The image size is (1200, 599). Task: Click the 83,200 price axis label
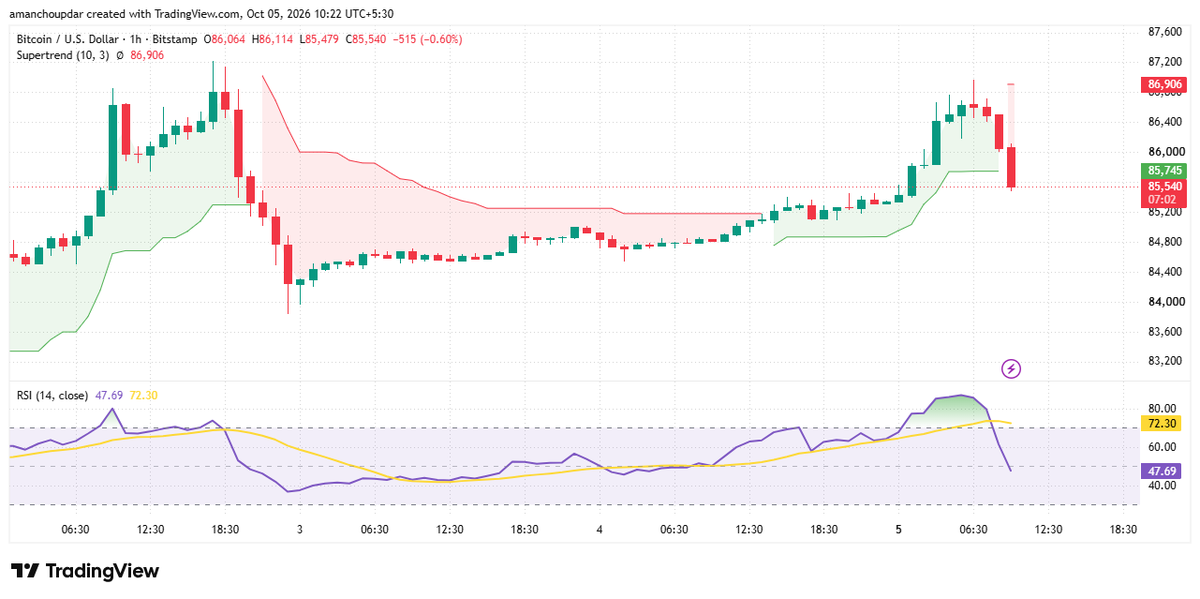1165,362
